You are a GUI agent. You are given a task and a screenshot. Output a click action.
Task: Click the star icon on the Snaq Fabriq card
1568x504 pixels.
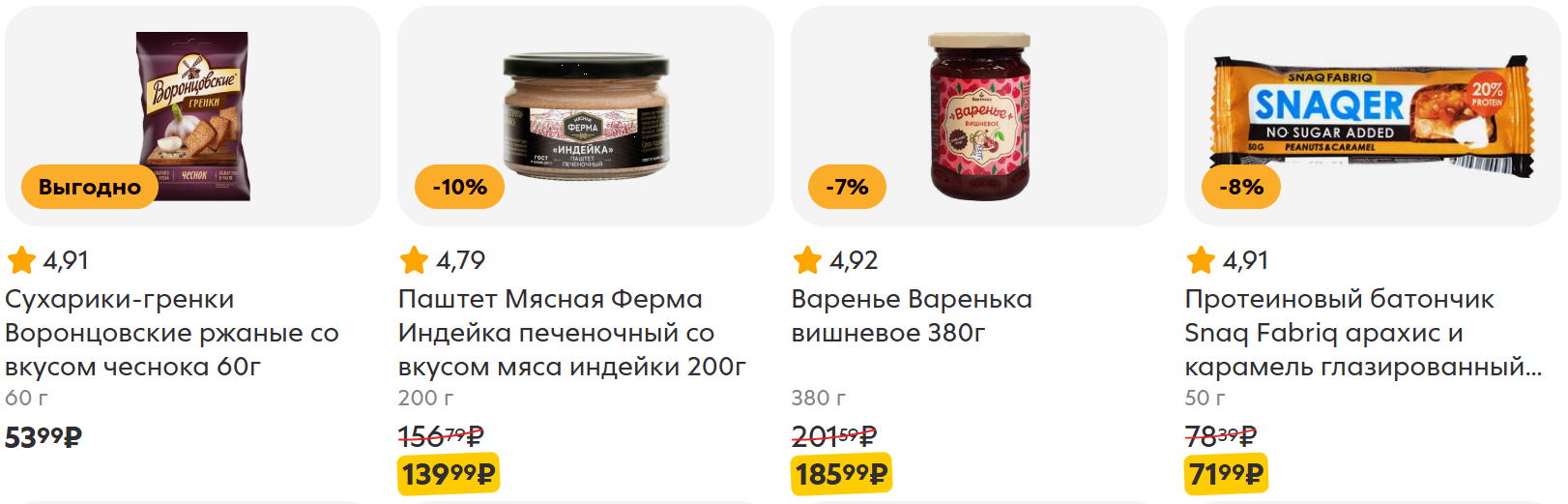(x=1201, y=260)
